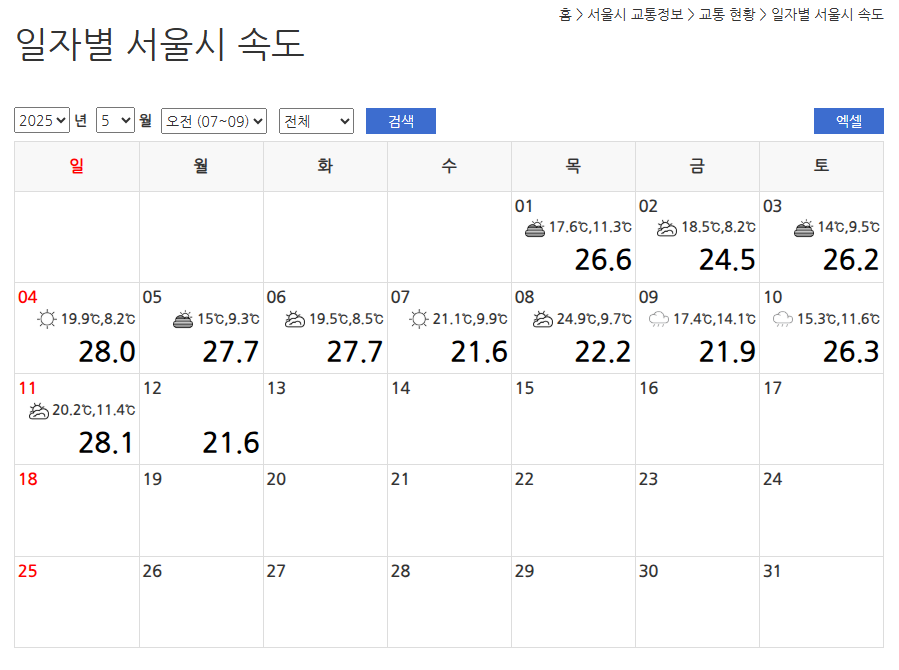Image resolution: width=899 pixels, height=670 pixels.
Task: Click speed value 26.2 on May 03
Action: pos(851,260)
